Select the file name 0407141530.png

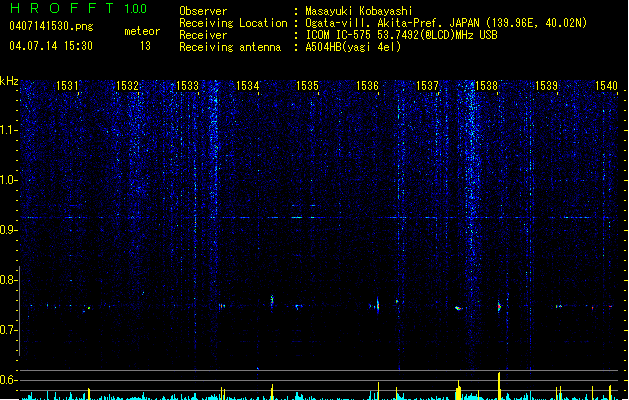pyautogui.click(x=51, y=26)
